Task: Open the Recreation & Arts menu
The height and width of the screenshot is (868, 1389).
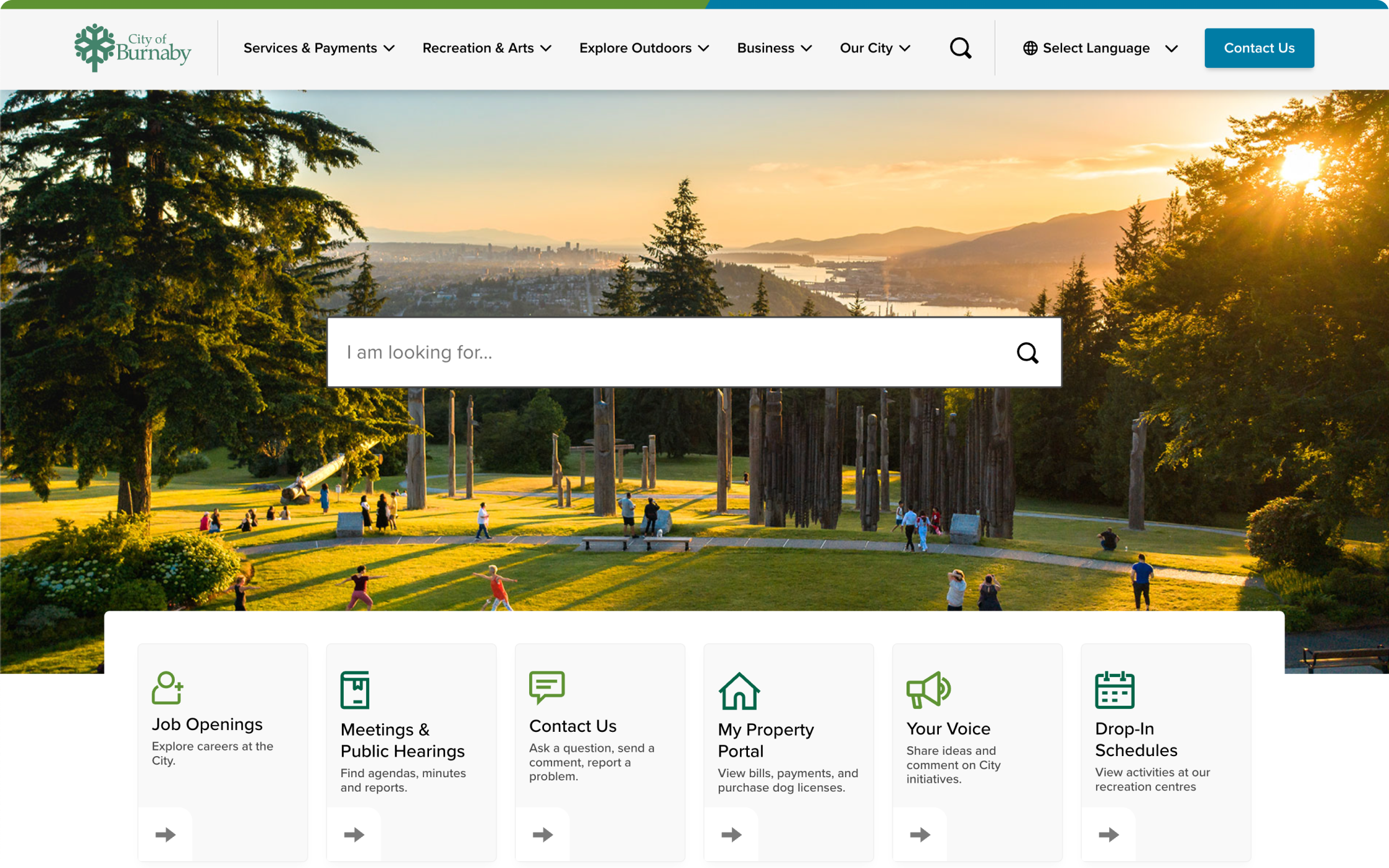Action: [x=478, y=48]
